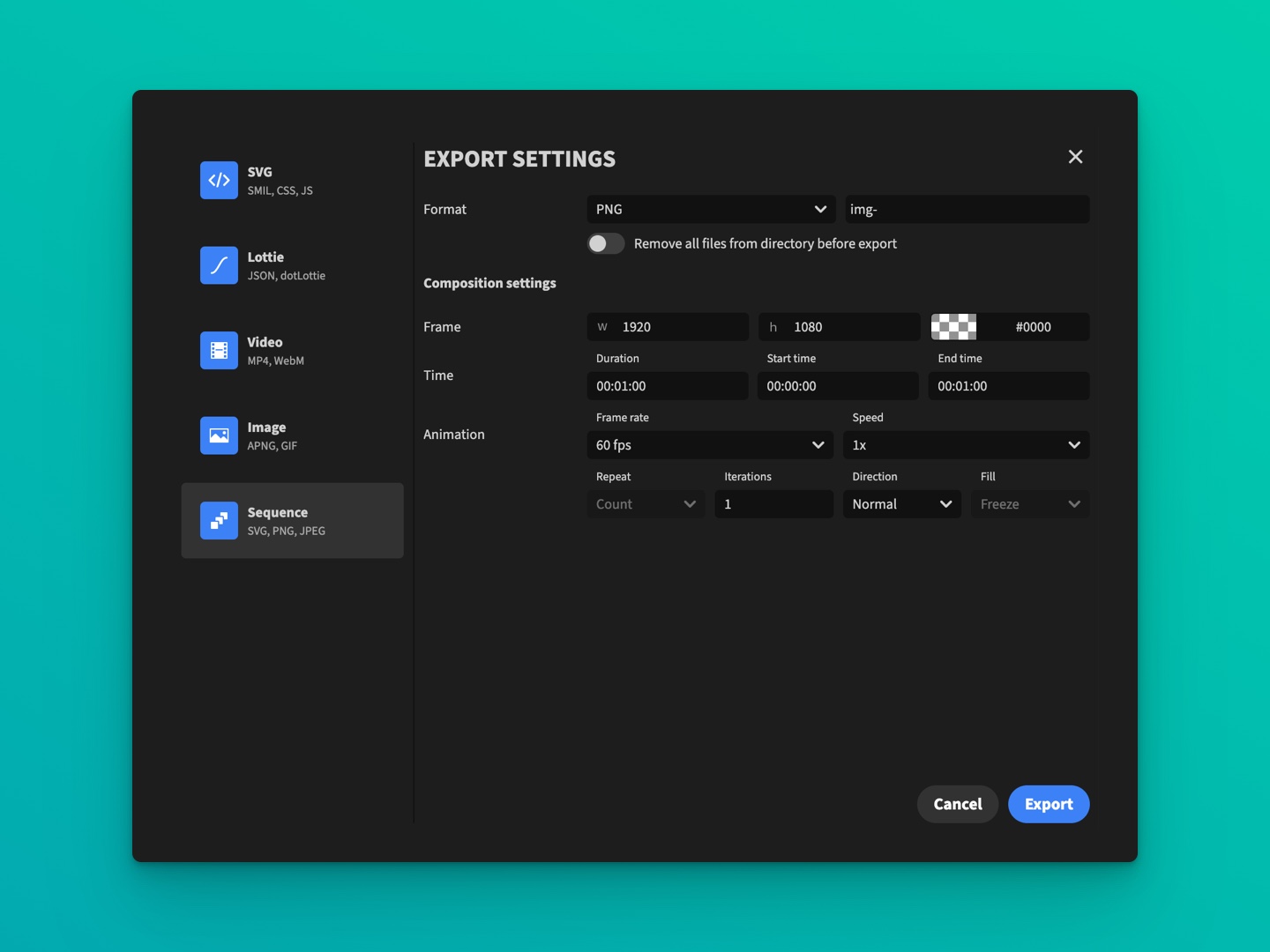The image size is (1270, 952).
Task: Click the Sequence stacked squares icon
Action: point(219,520)
